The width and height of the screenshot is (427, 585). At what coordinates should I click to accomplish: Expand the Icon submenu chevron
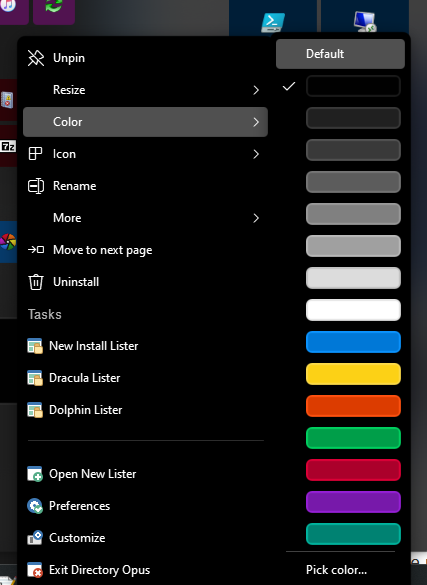[x=256, y=154]
